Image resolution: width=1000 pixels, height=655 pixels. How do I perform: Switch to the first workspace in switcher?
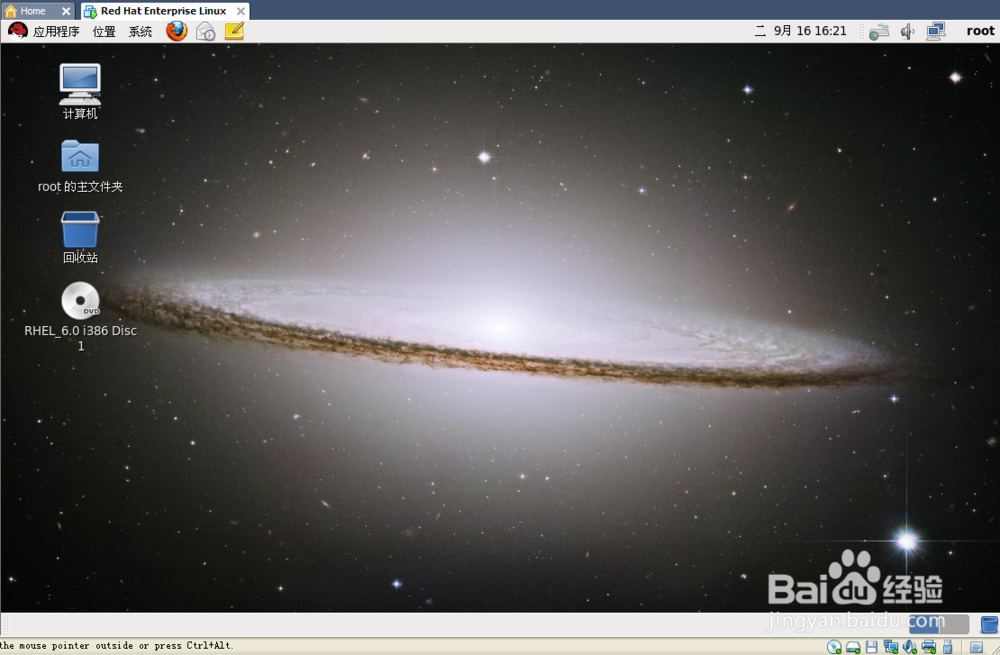[924, 624]
